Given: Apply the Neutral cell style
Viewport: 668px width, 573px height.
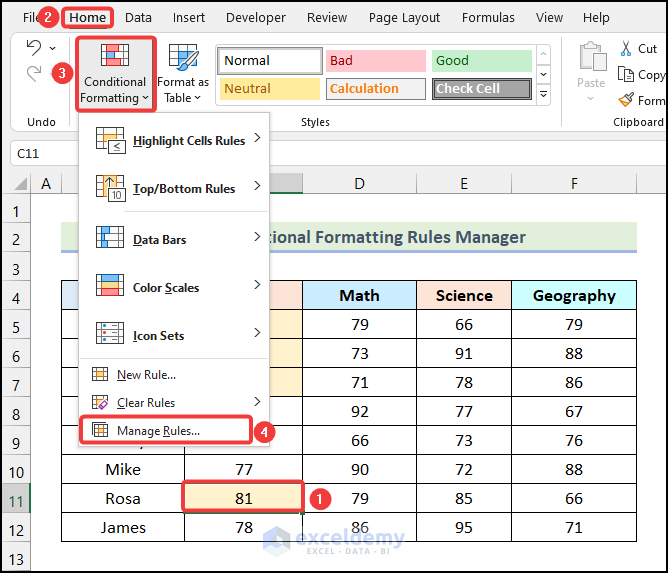Looking at the screenshot, I should point(270,89).
